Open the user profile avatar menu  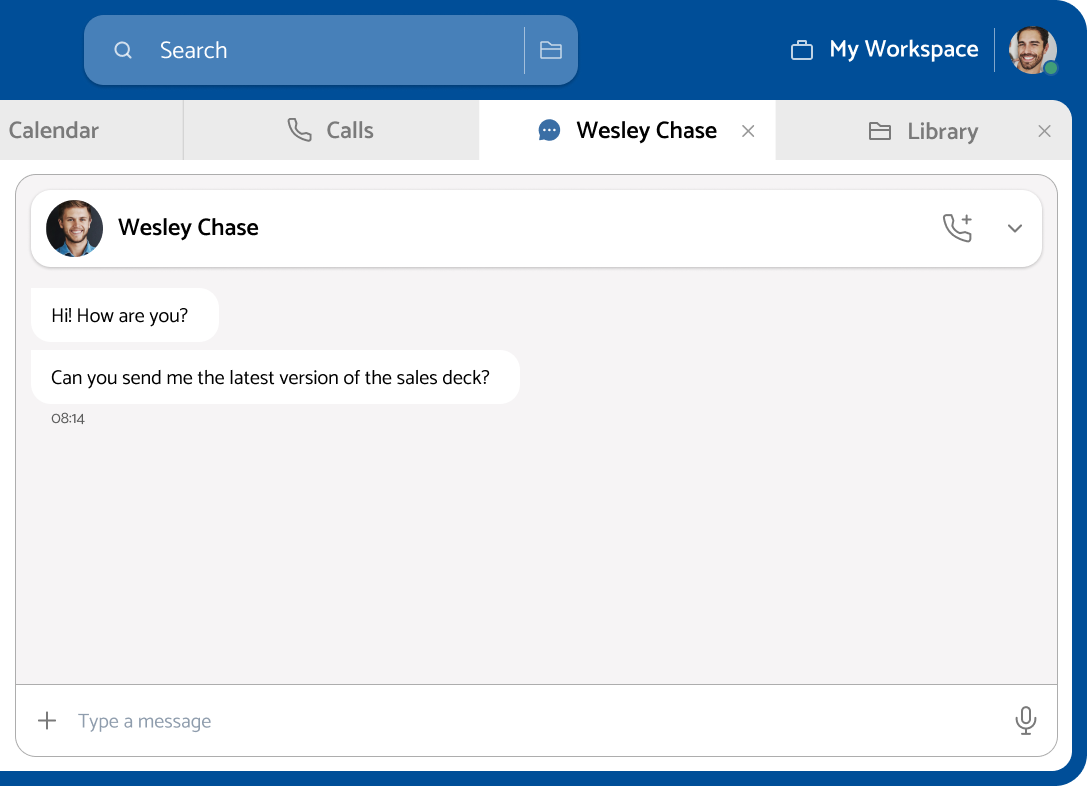1032,51
